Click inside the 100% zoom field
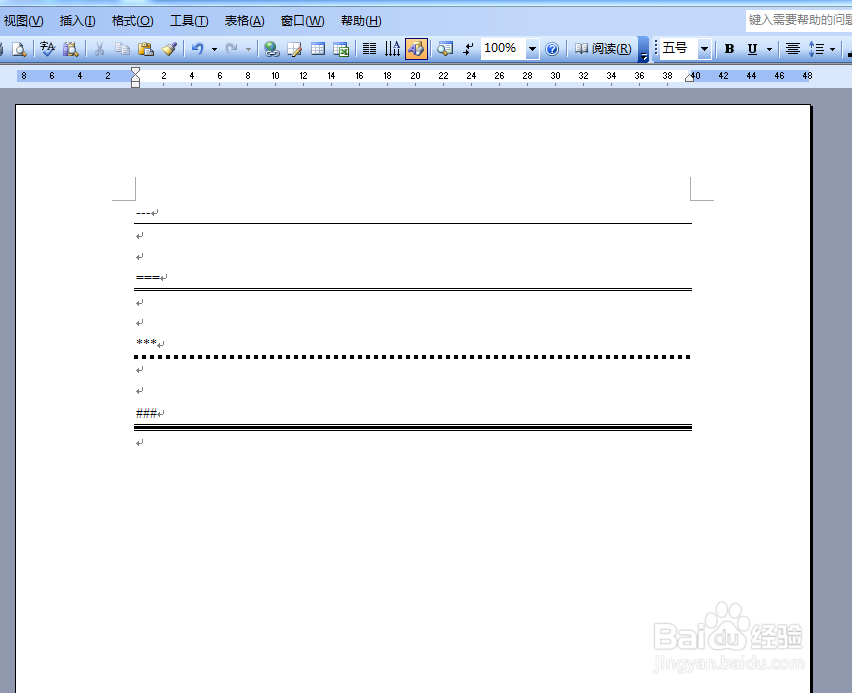The width and height of the screenshot is (852, 693). [503, 49]
